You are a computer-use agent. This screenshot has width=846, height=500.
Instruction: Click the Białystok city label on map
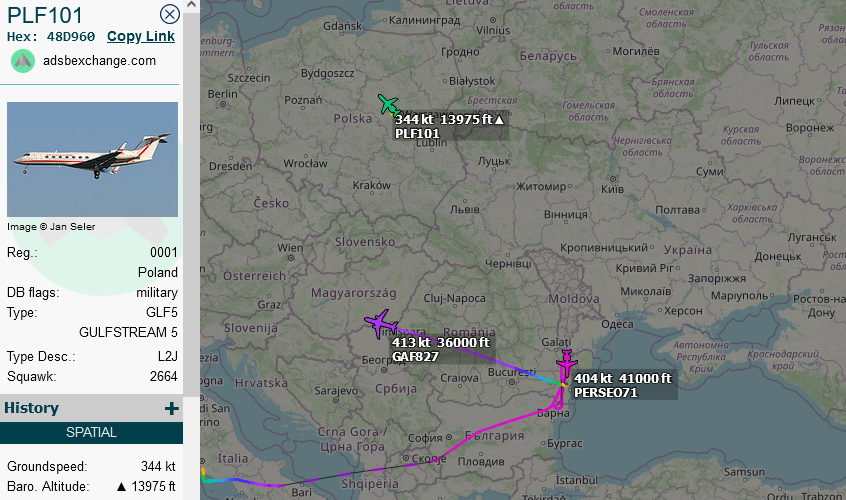click(x=472, y=81)
